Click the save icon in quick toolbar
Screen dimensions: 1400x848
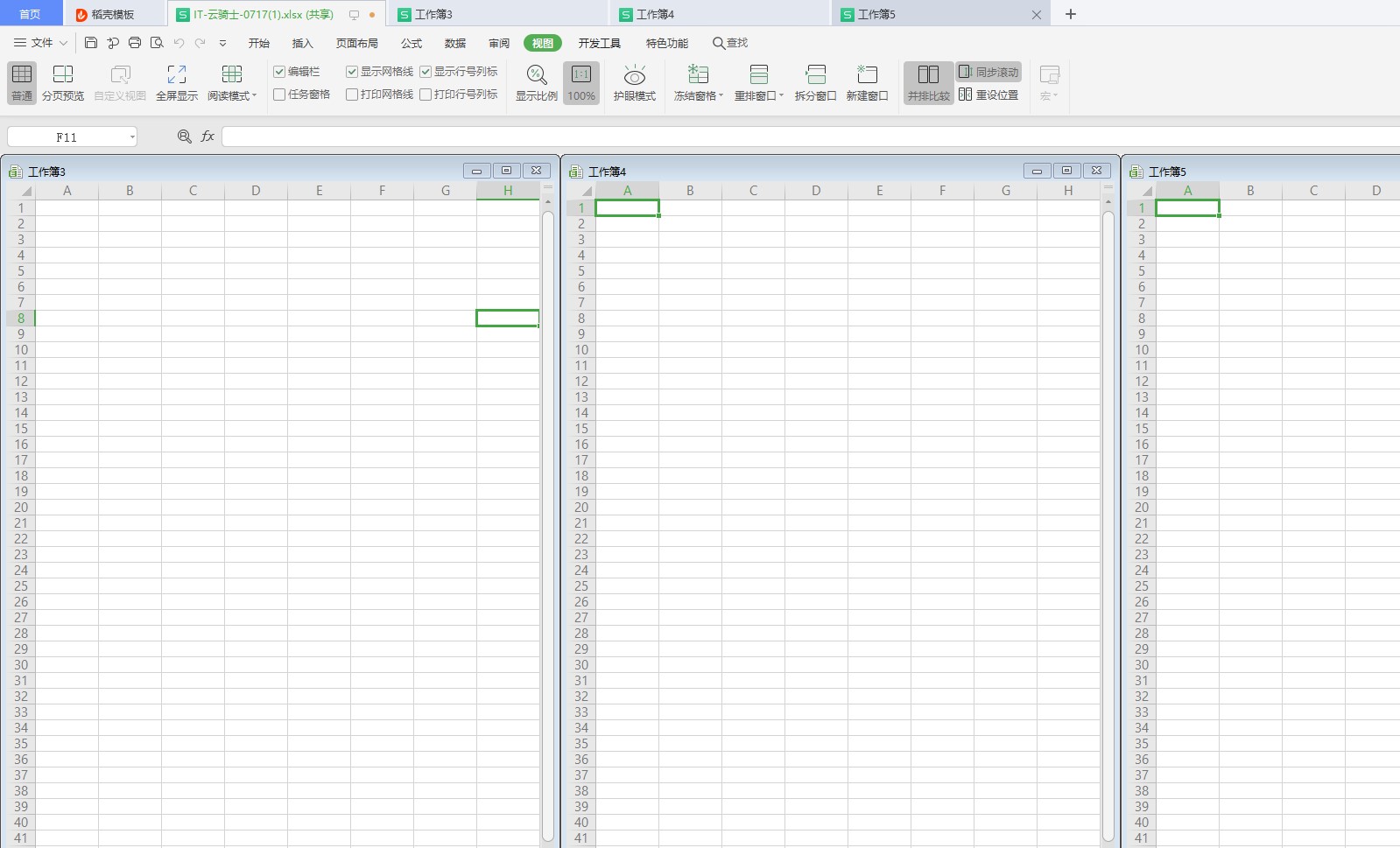(x=90, y=43)
